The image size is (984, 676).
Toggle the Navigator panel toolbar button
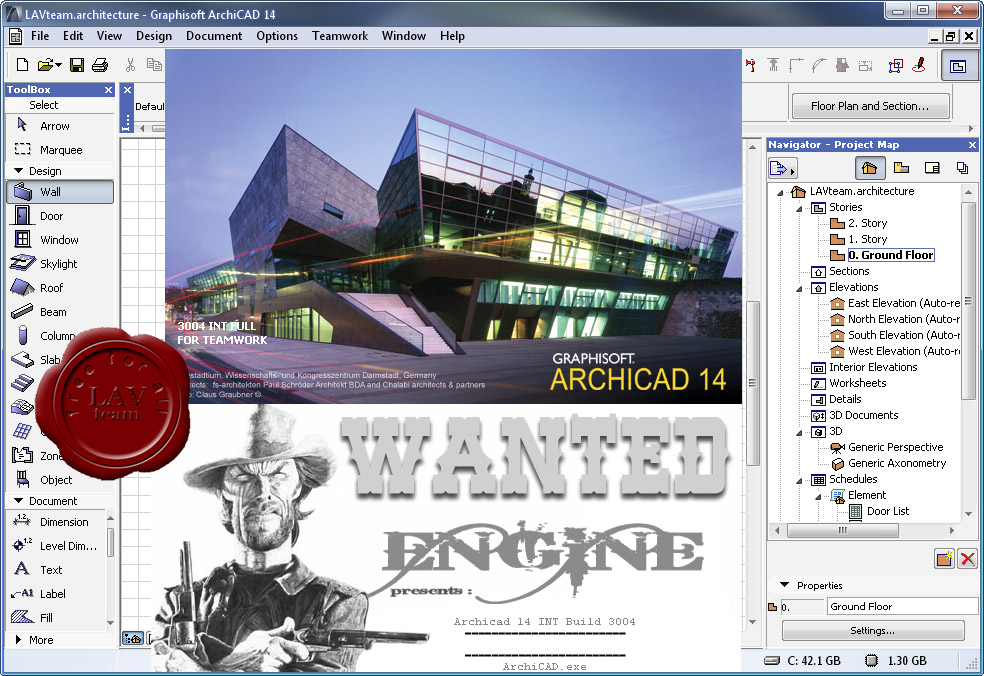point(958,66)
